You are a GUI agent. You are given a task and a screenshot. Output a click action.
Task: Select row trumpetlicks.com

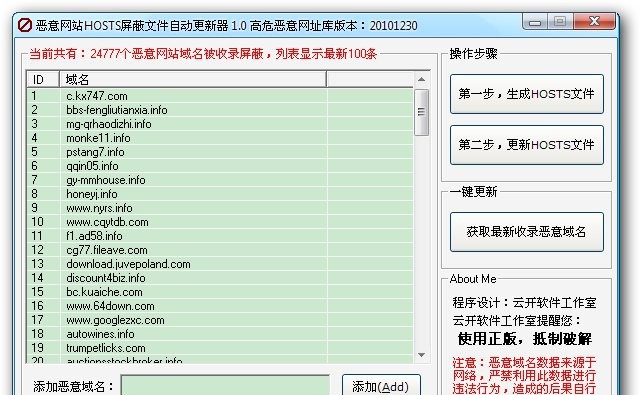click(x=220, y=348)
